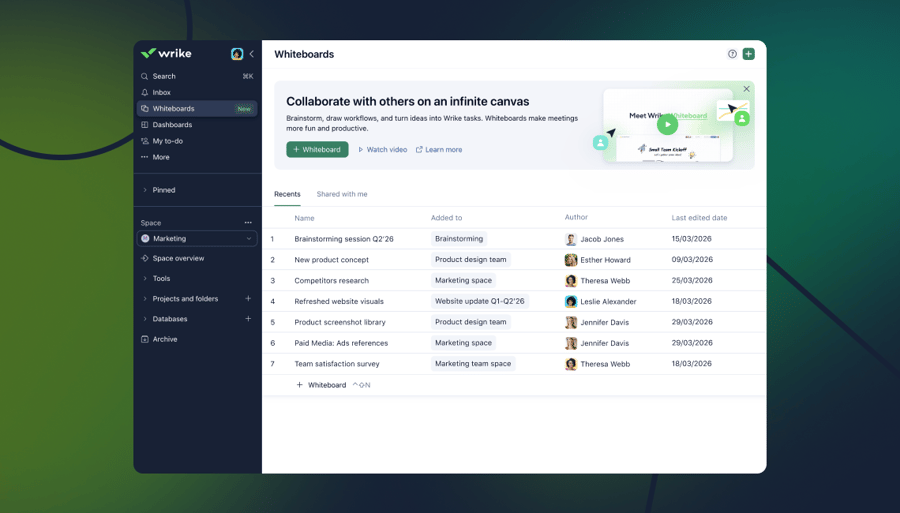Open Search in the sidebar
Image resolution: width=900 pixels, height=513 pixels.
(x=197, y=76)
